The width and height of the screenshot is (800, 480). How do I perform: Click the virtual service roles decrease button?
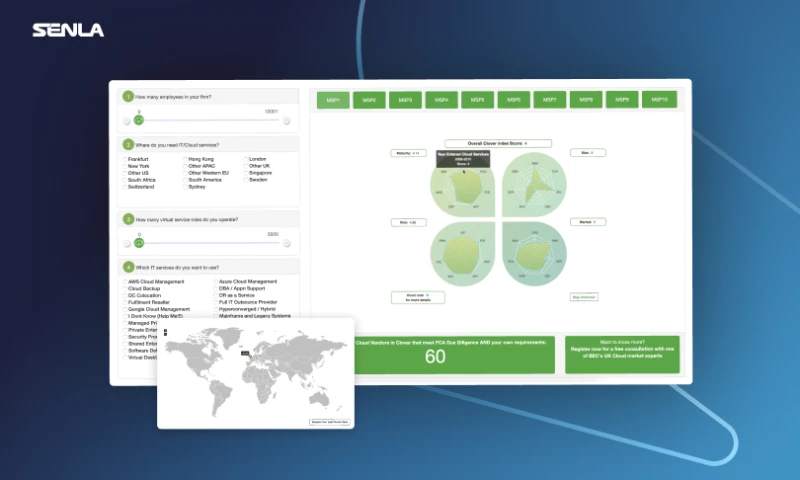tap(127, 243)
